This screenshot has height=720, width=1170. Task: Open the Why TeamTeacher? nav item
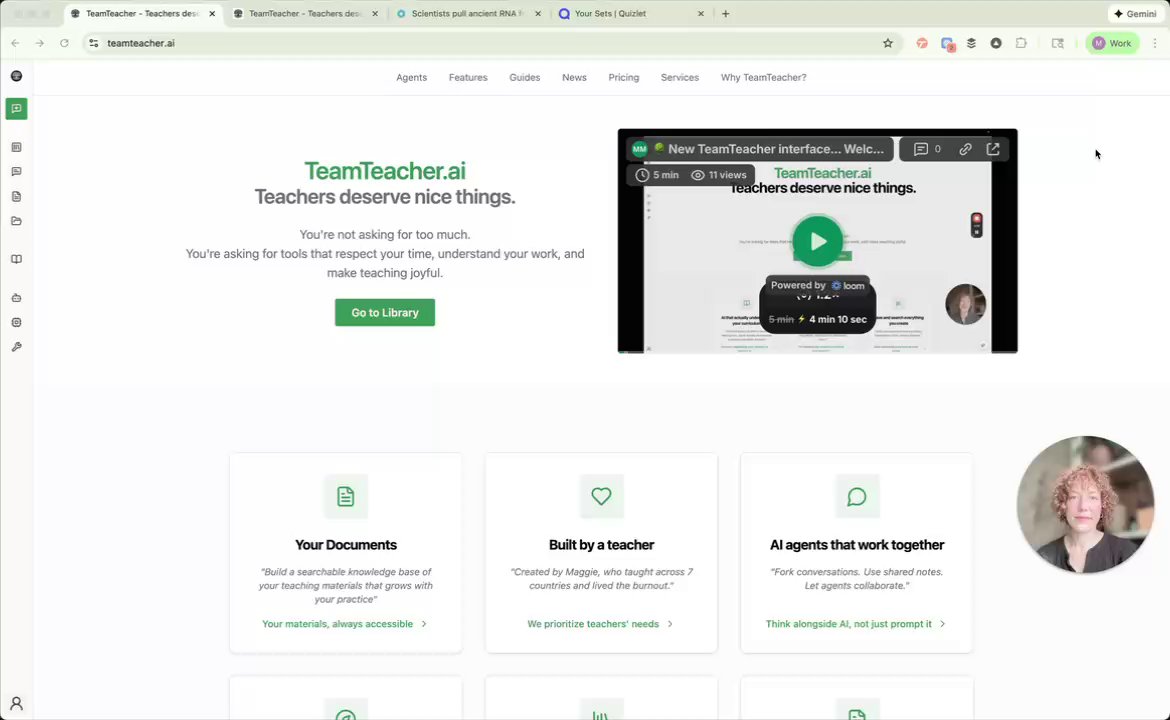pos(763,78)
